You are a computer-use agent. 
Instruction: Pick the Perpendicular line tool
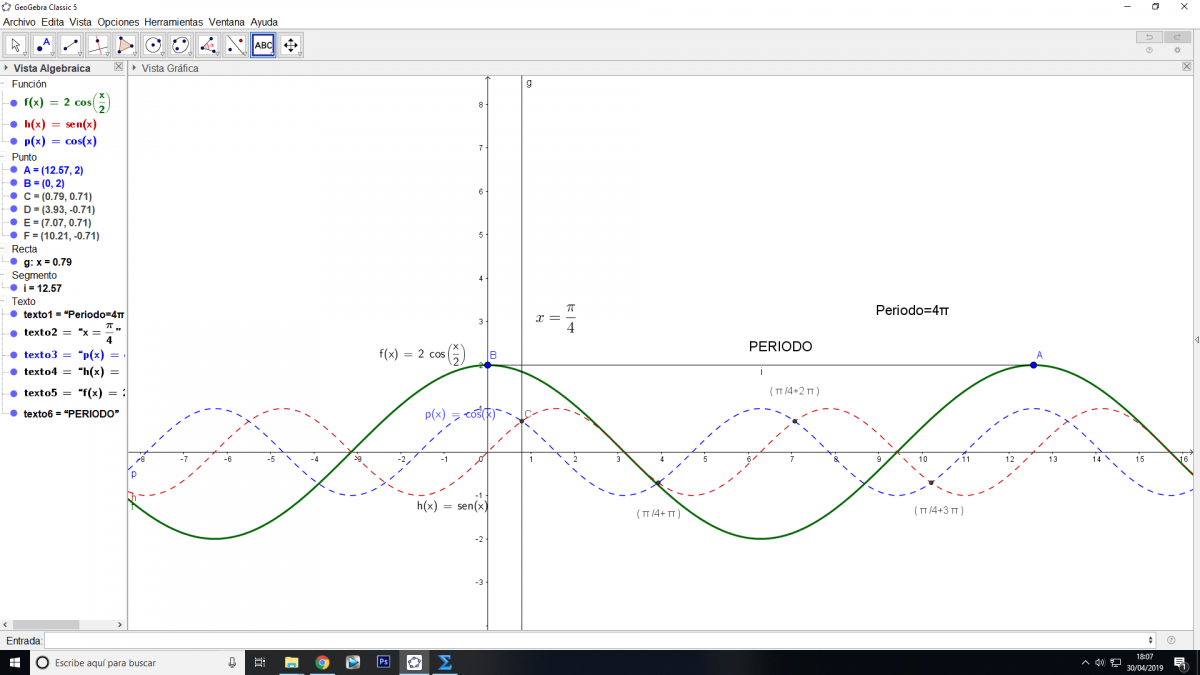click(x=98, y=45)
